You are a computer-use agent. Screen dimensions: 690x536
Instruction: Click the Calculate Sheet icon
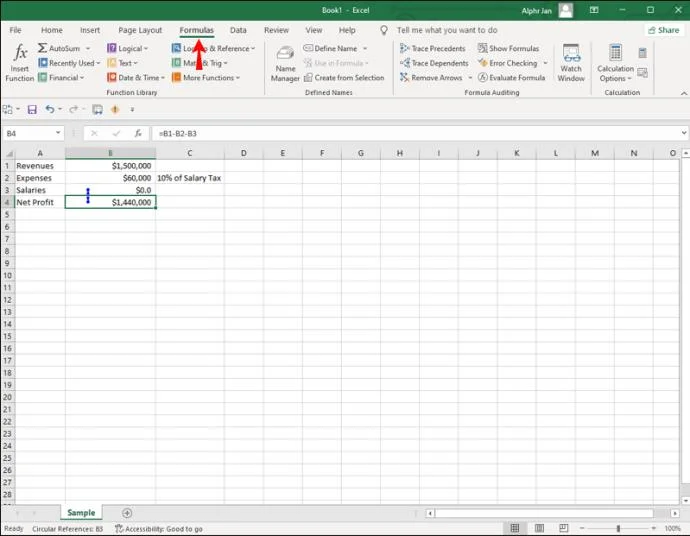coord(642,73)
